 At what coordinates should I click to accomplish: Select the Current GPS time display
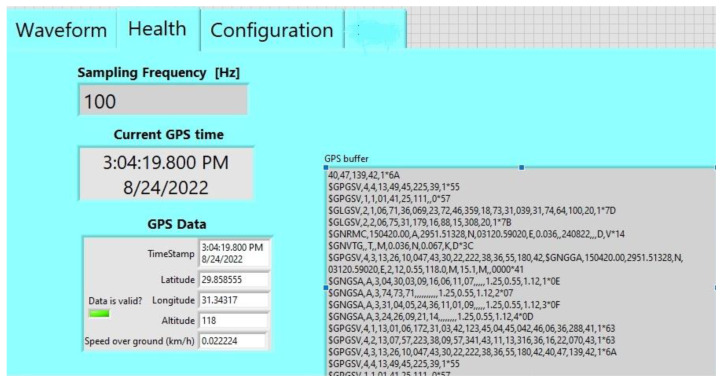point(166,174)
